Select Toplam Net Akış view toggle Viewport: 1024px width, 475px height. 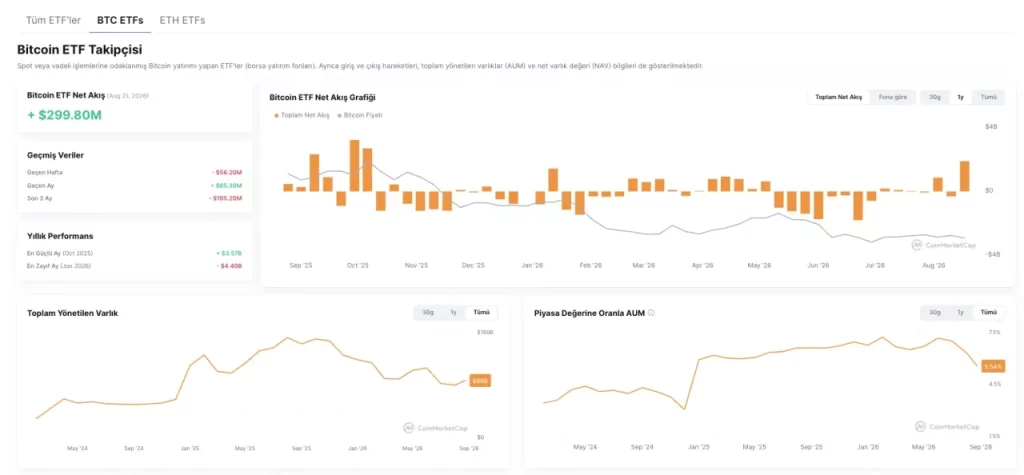839,97
